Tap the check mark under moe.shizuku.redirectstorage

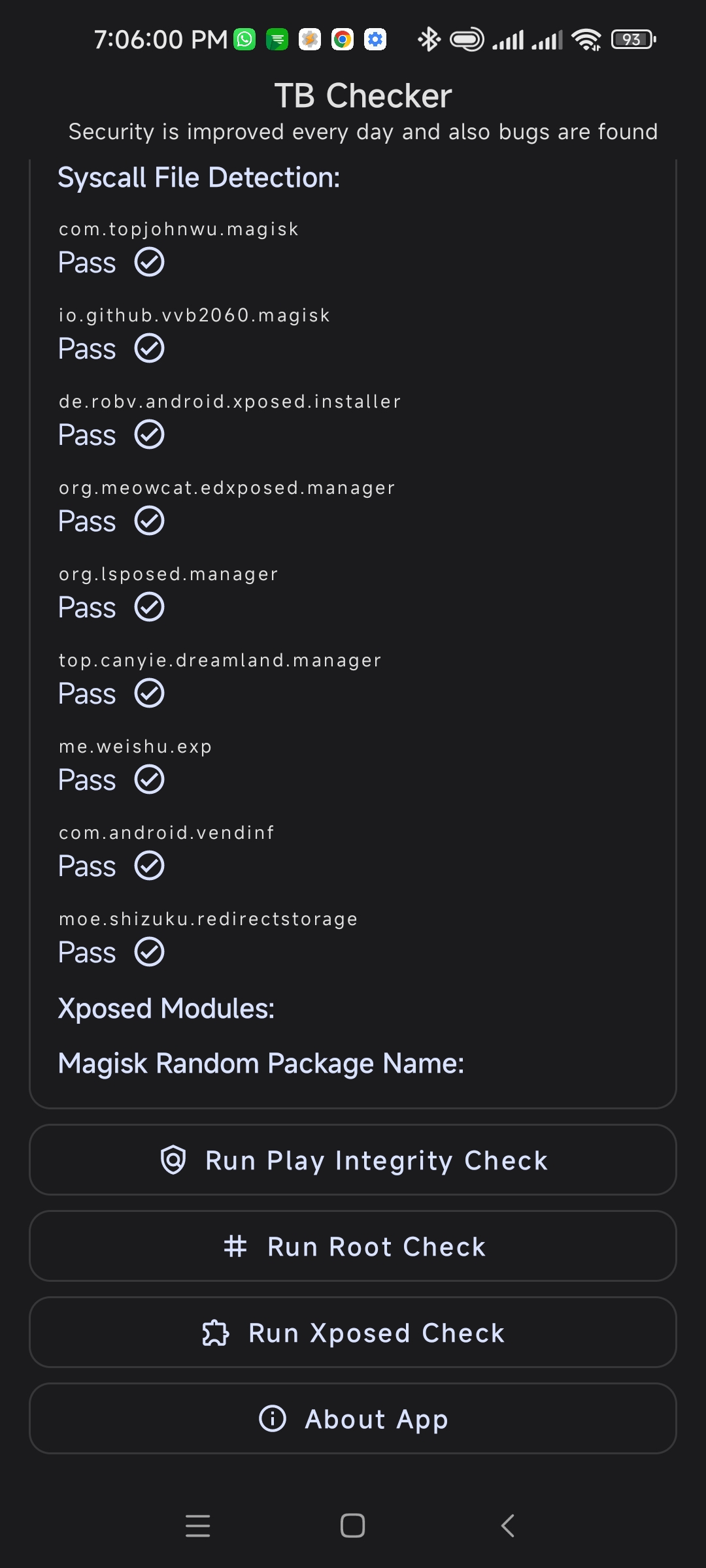point(150,953)
